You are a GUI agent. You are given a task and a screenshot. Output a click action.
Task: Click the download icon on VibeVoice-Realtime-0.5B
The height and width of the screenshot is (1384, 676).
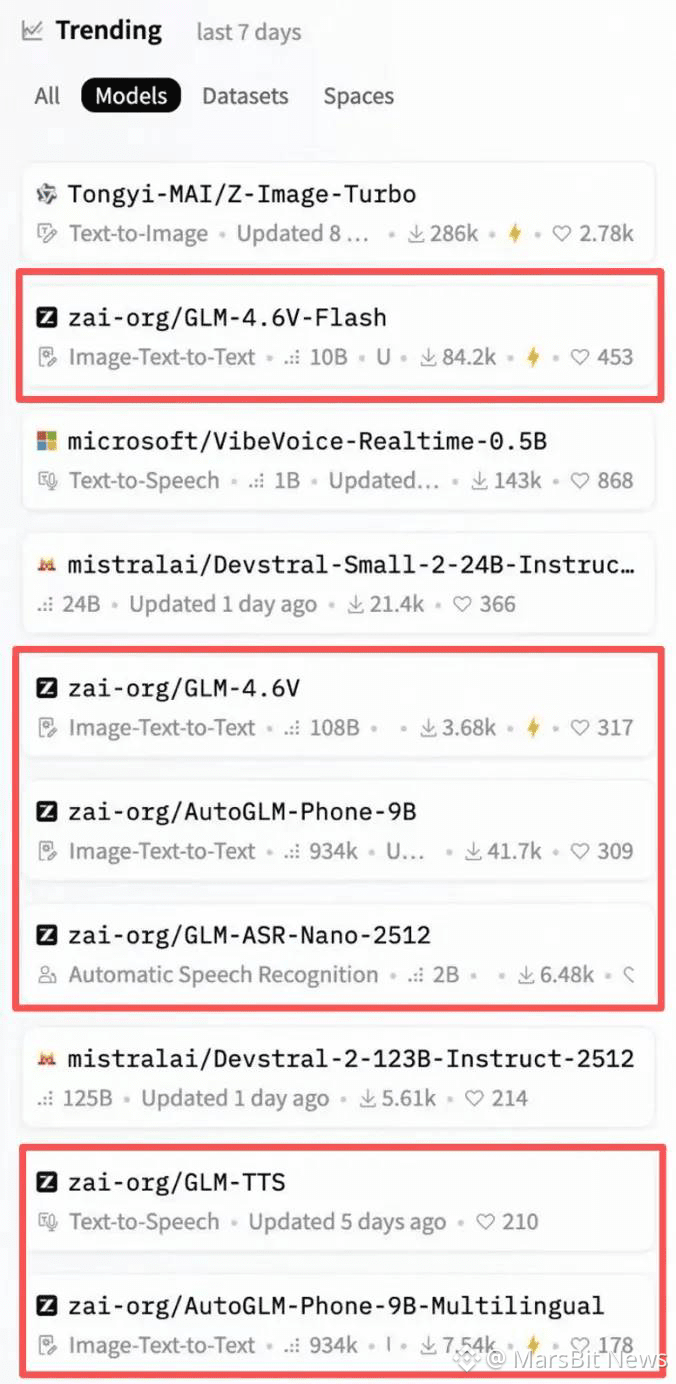(x=479, y=481)
